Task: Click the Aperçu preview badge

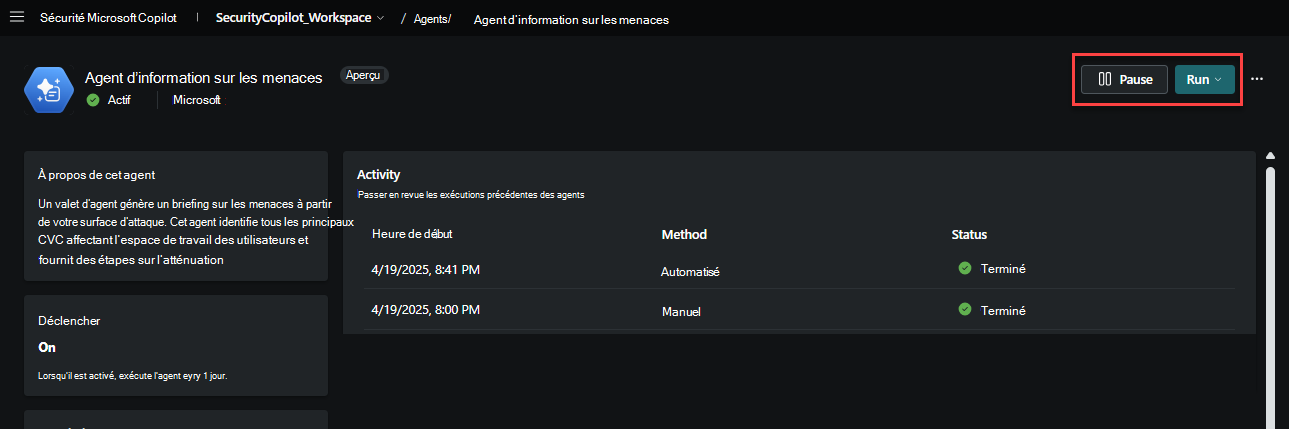Action: coord(364,75)
